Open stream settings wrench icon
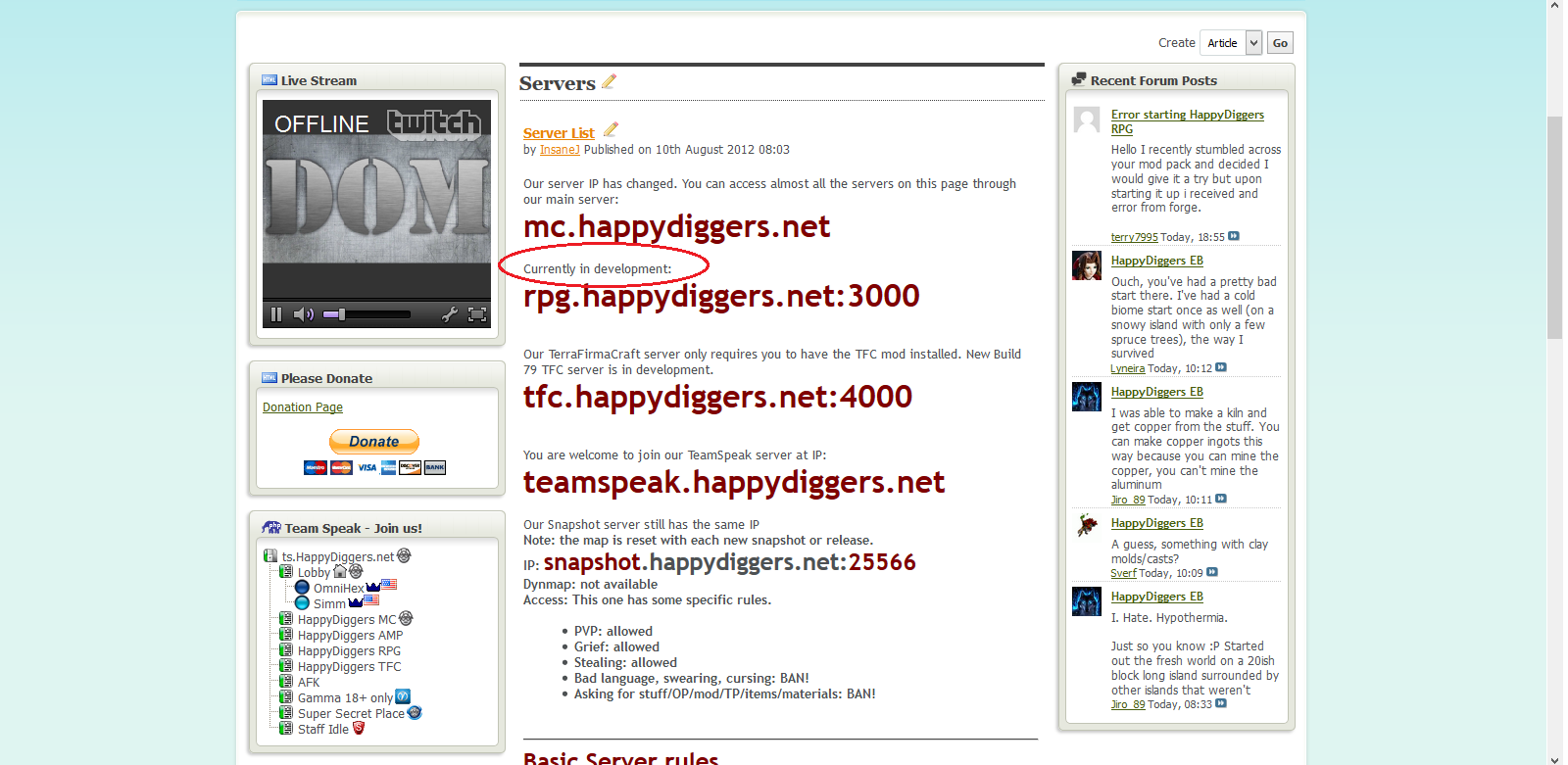The height and width of the screenshot is (765, 1568). pyautogui.click(x=449, y=314)
